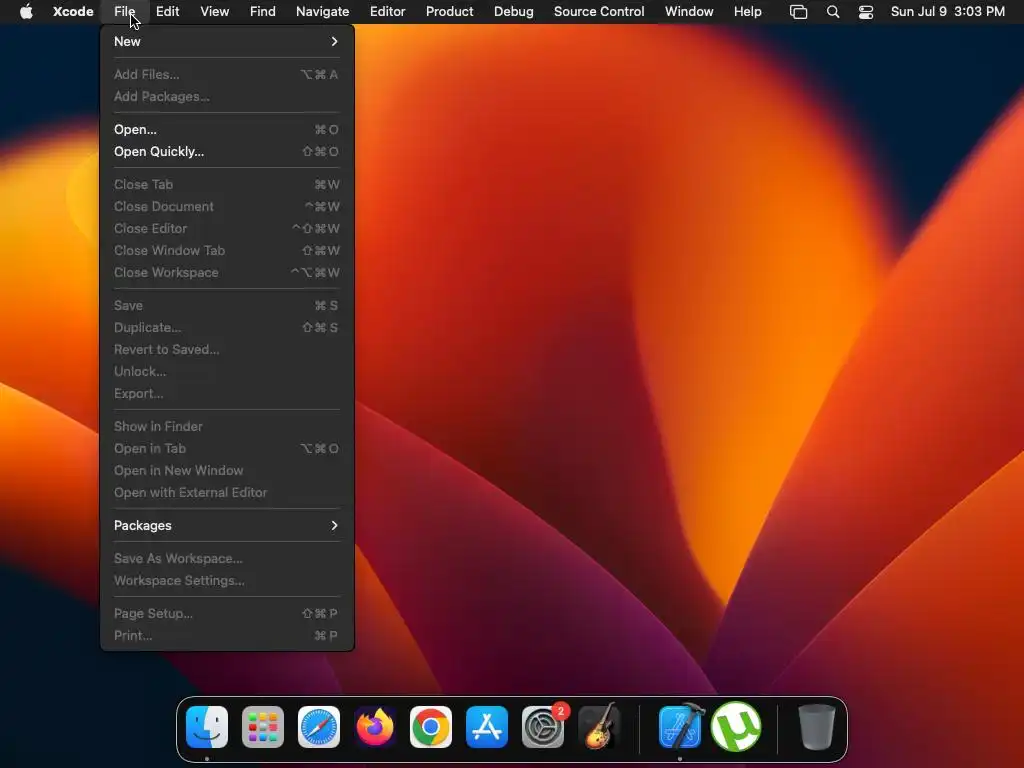Open the Navigate menu

click(x=323, y=12)
